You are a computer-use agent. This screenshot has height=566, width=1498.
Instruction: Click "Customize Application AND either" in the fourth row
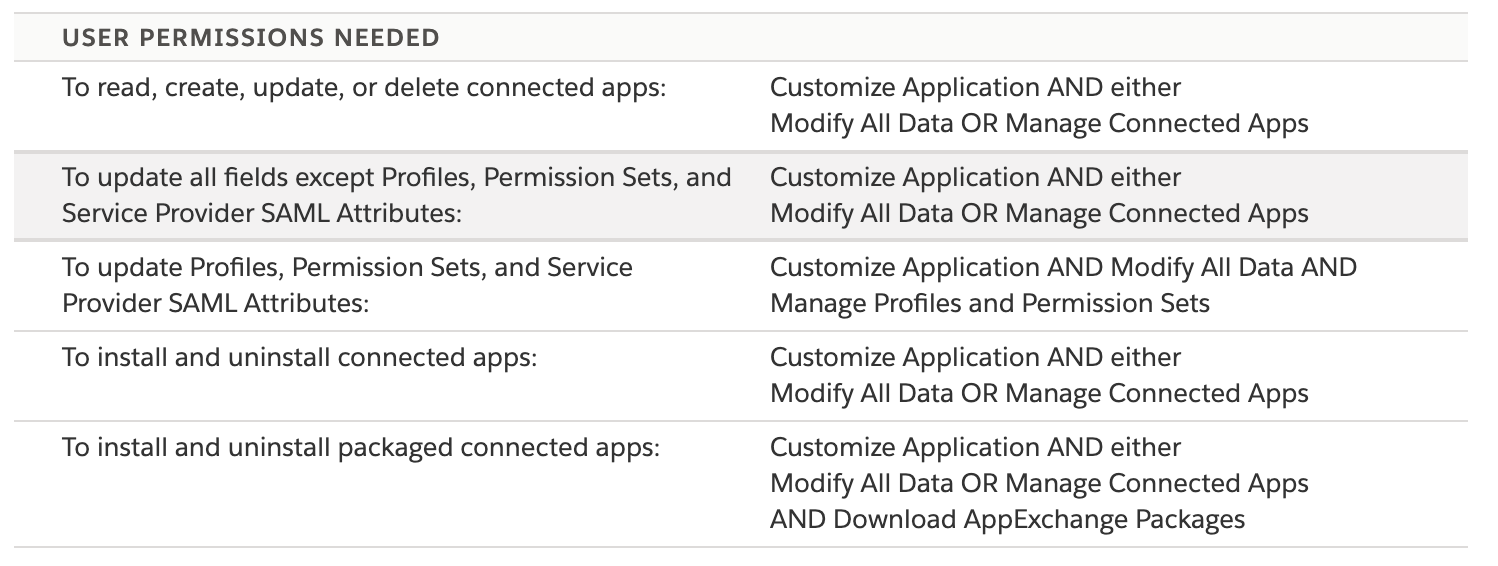975,358
